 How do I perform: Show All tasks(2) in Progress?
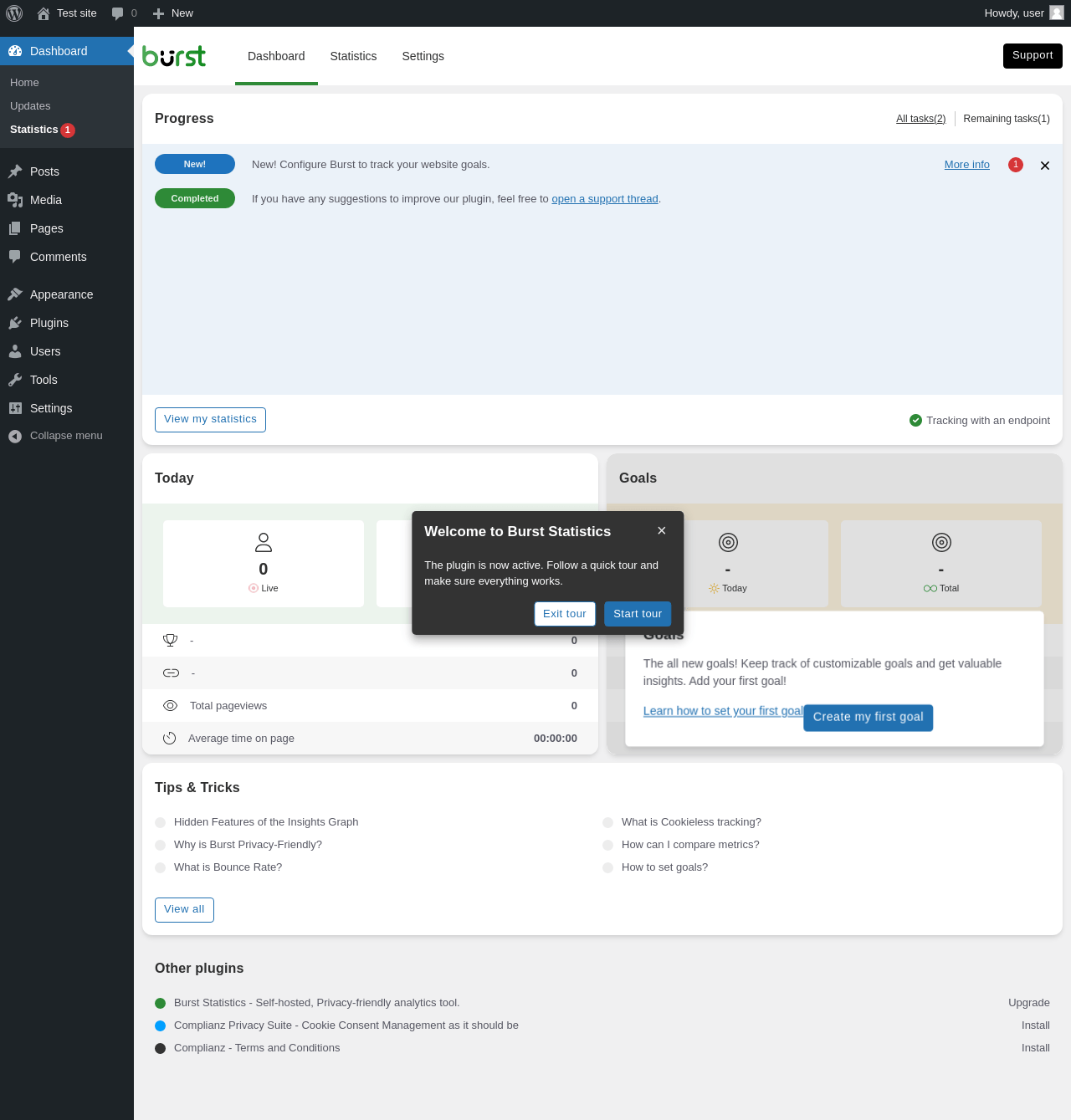921,119
